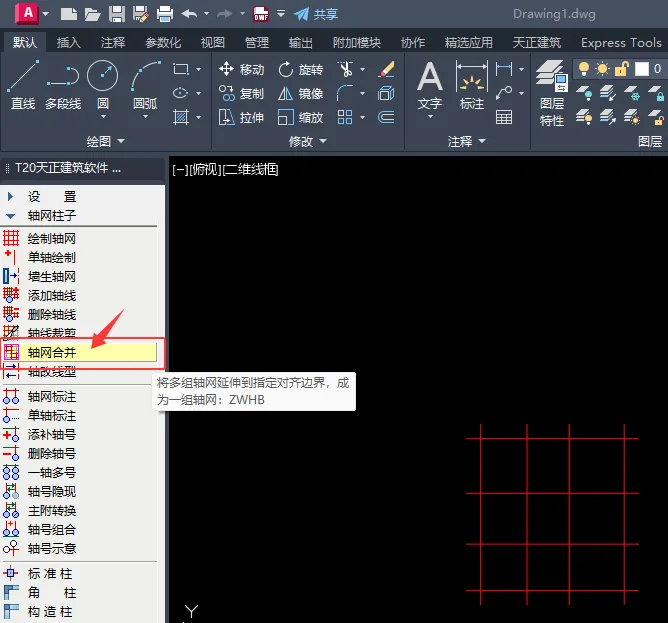Screen dimensions: 668x623
Task: Select the Polyline (多段线) tool
Action: click(x=63, y=85)
